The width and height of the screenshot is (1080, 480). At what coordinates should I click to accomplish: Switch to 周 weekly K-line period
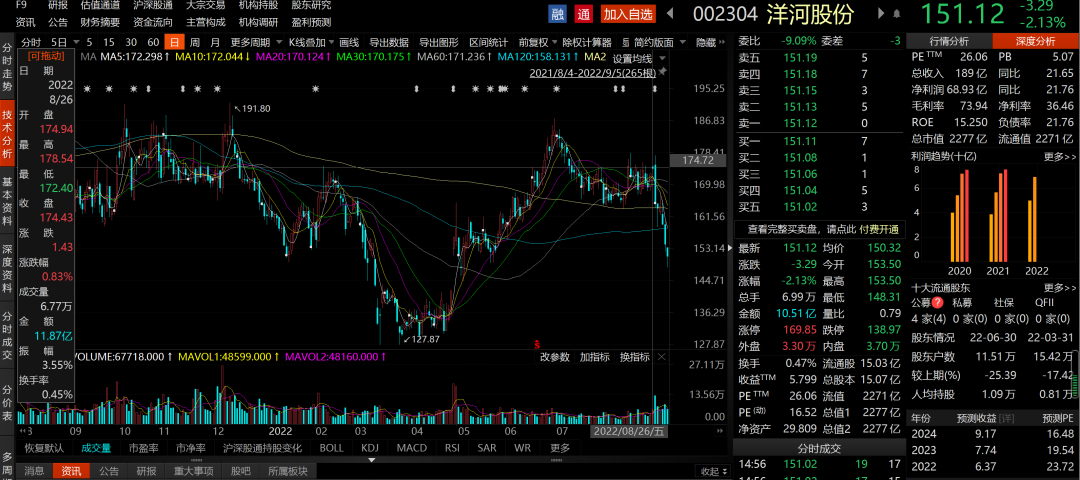(195, 42)
